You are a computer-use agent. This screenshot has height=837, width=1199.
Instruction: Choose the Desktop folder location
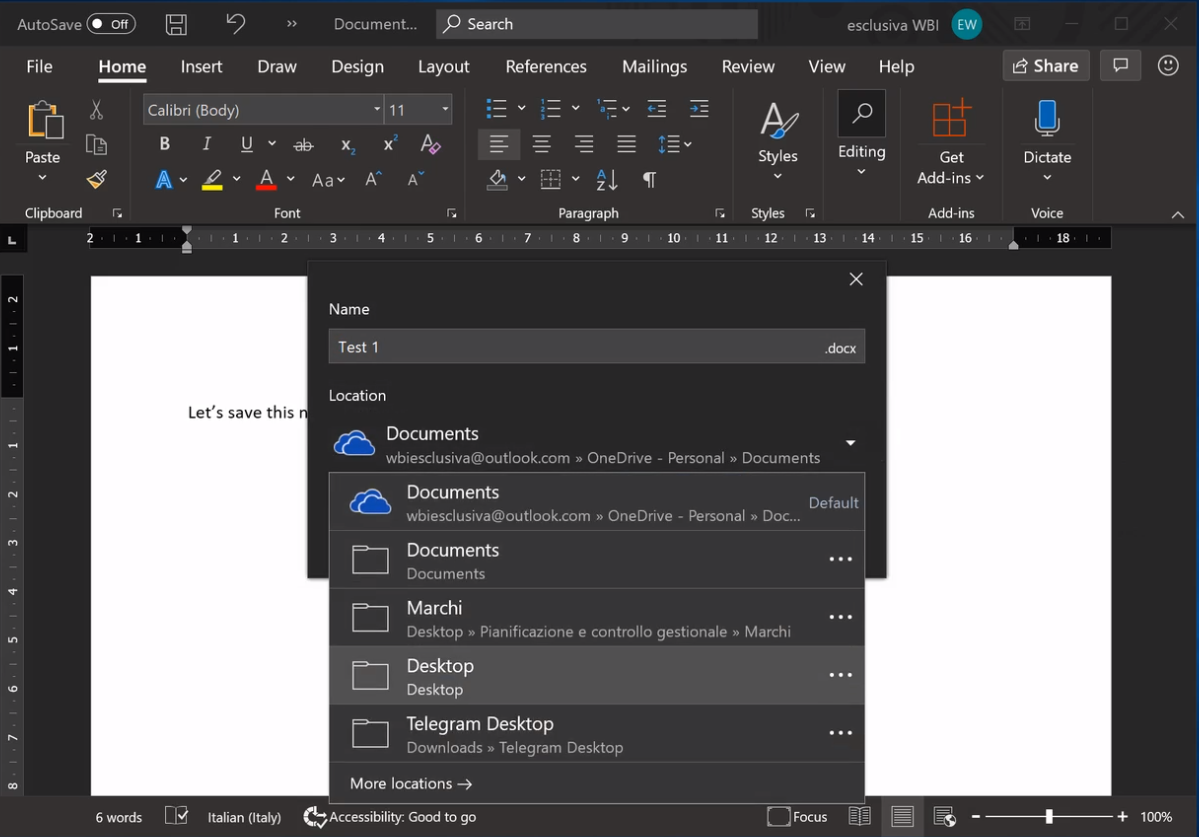pyautogui.click(x=596, y=676)
